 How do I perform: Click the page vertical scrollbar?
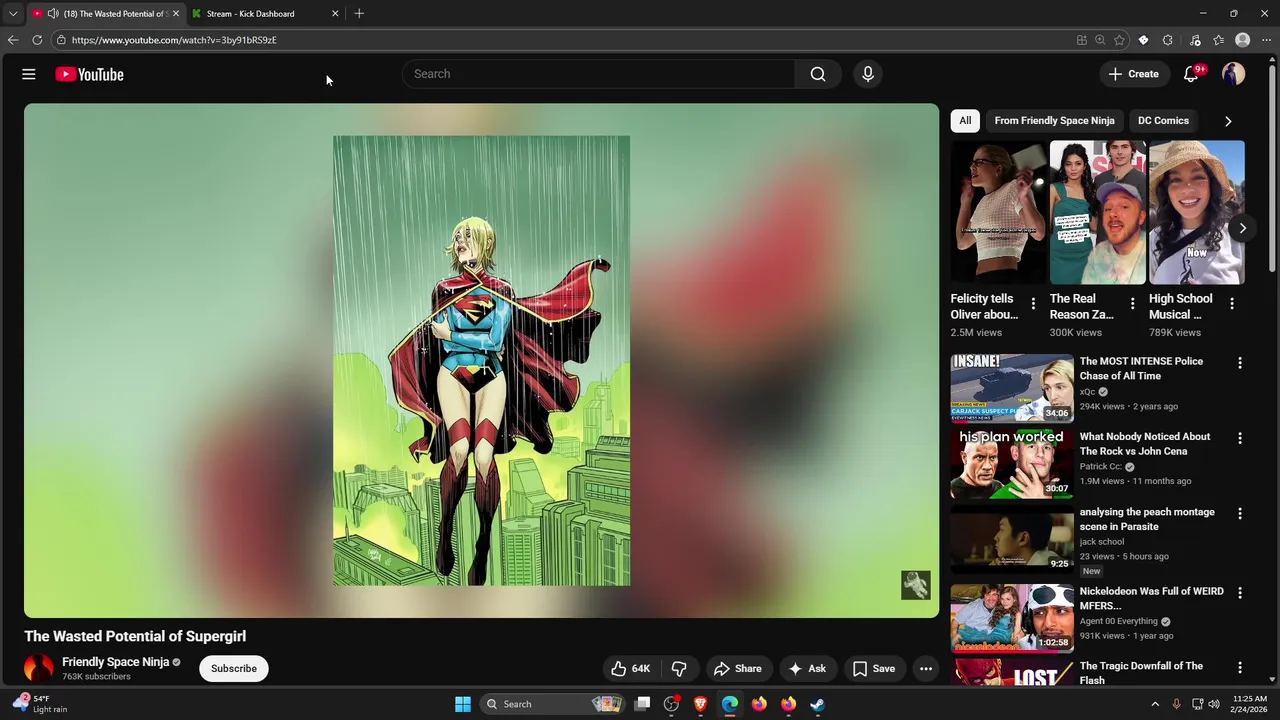click(1272, 170)
